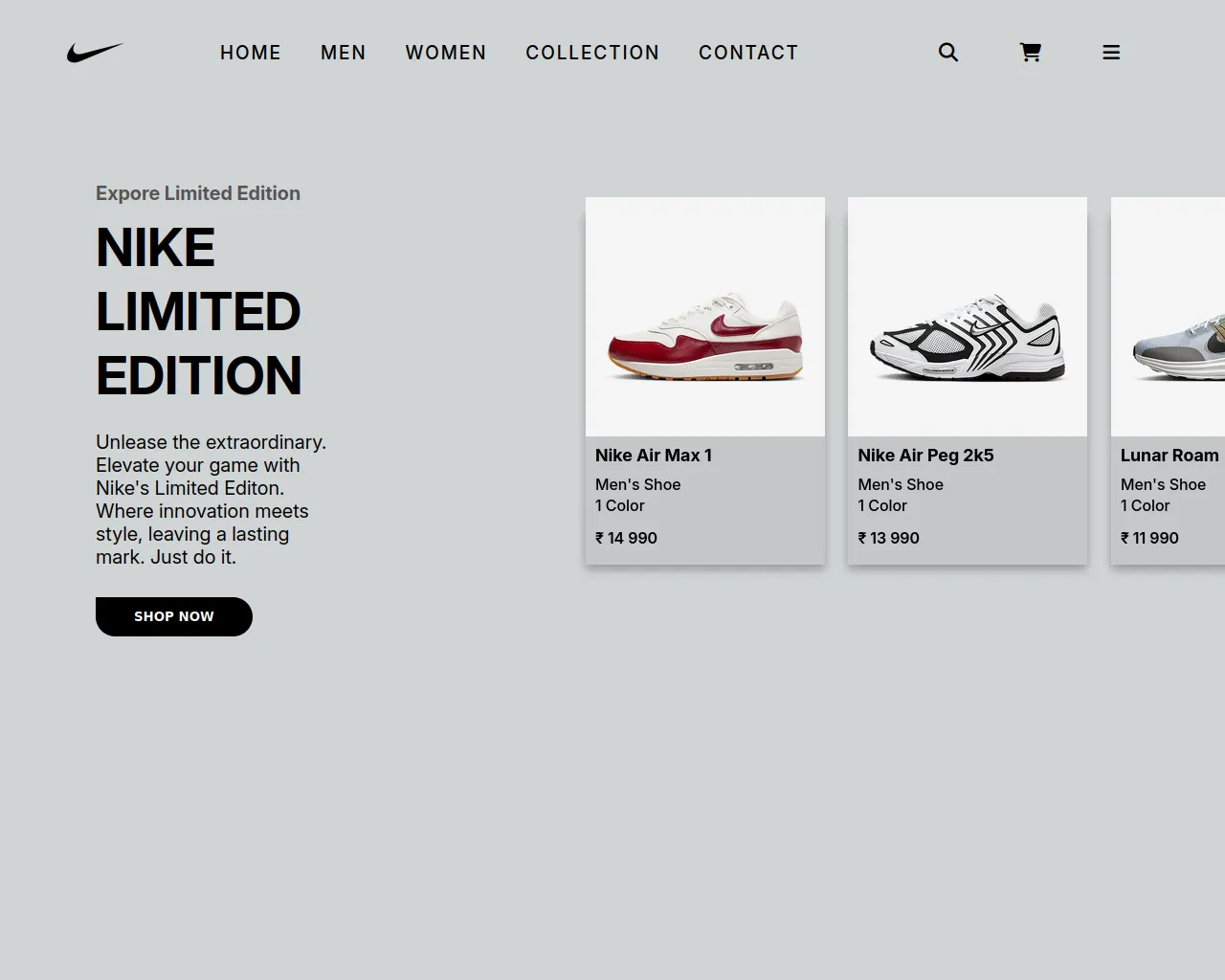The height and width of the screenshot is (980, 1225).
Task: Click 1 Color under Lunar Roam
Action: pyautogui.click(x=1145, y=505)
